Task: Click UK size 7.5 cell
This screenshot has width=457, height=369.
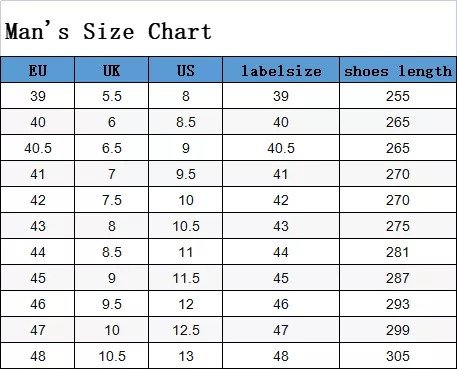Action: point(112,200)
